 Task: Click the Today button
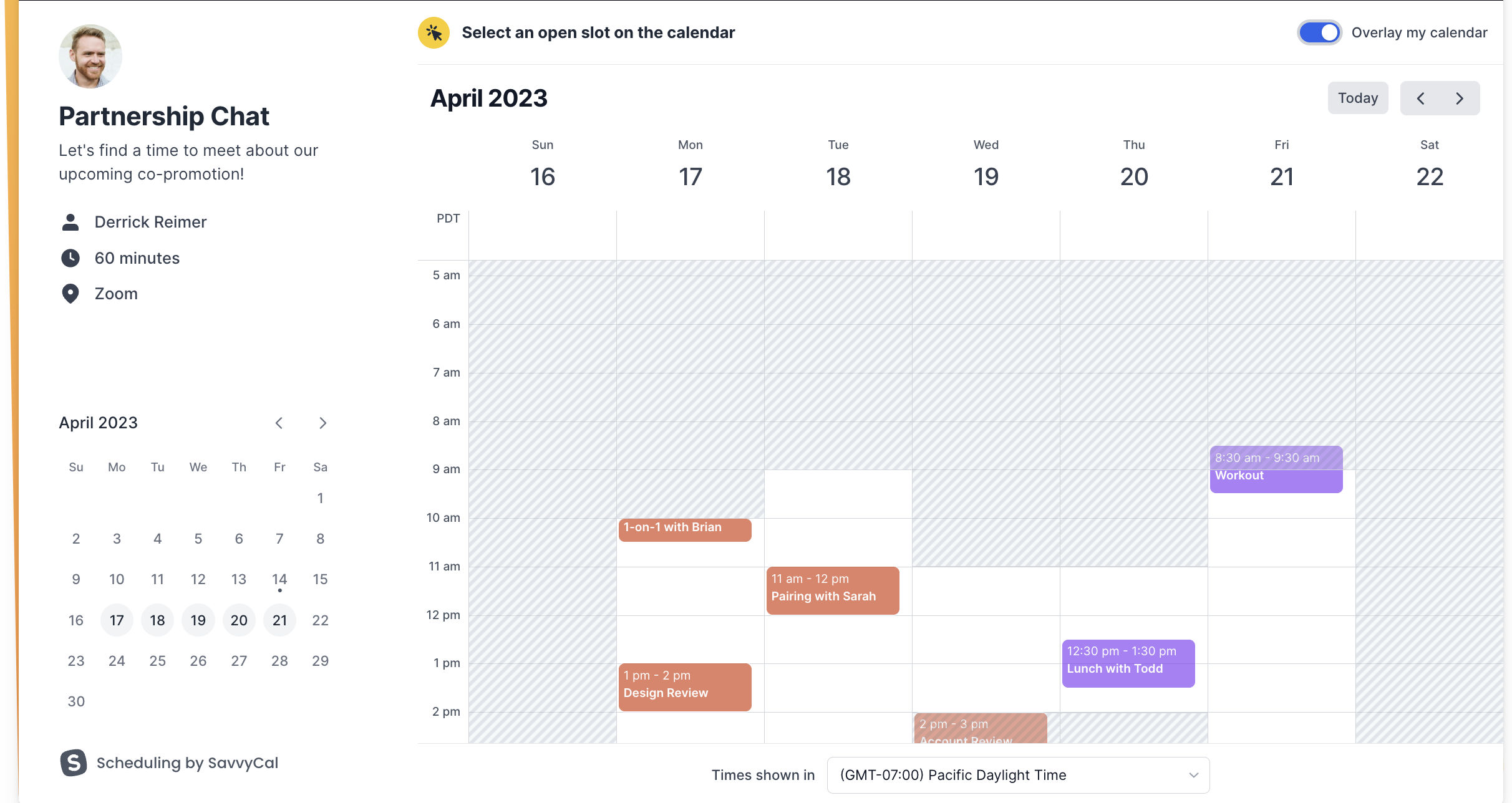(x=1358, y=98)
